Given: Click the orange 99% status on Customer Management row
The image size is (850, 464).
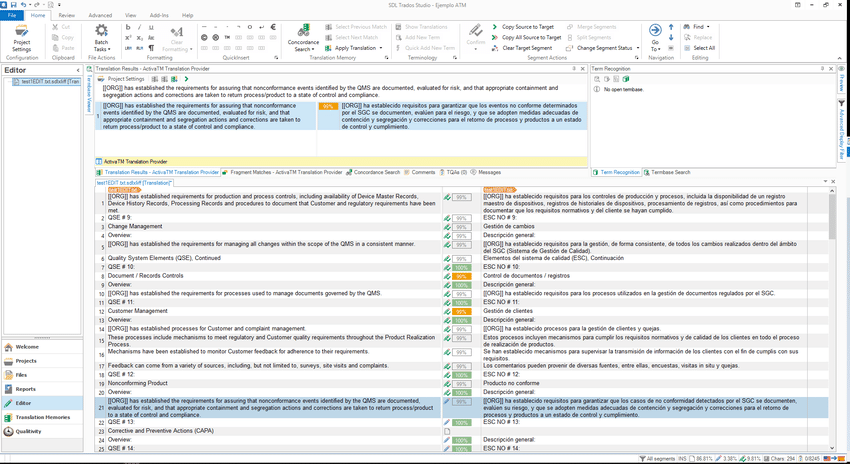Looking at the screenshot, I should (462, 312).
